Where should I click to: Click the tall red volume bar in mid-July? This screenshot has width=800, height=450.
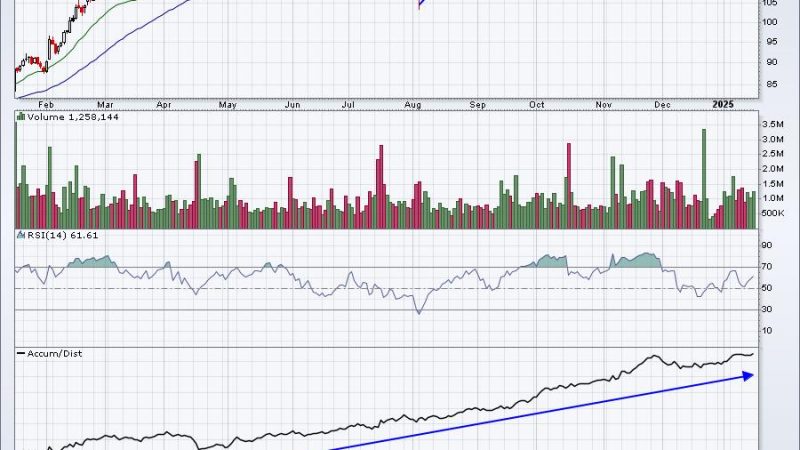(381, 187)
